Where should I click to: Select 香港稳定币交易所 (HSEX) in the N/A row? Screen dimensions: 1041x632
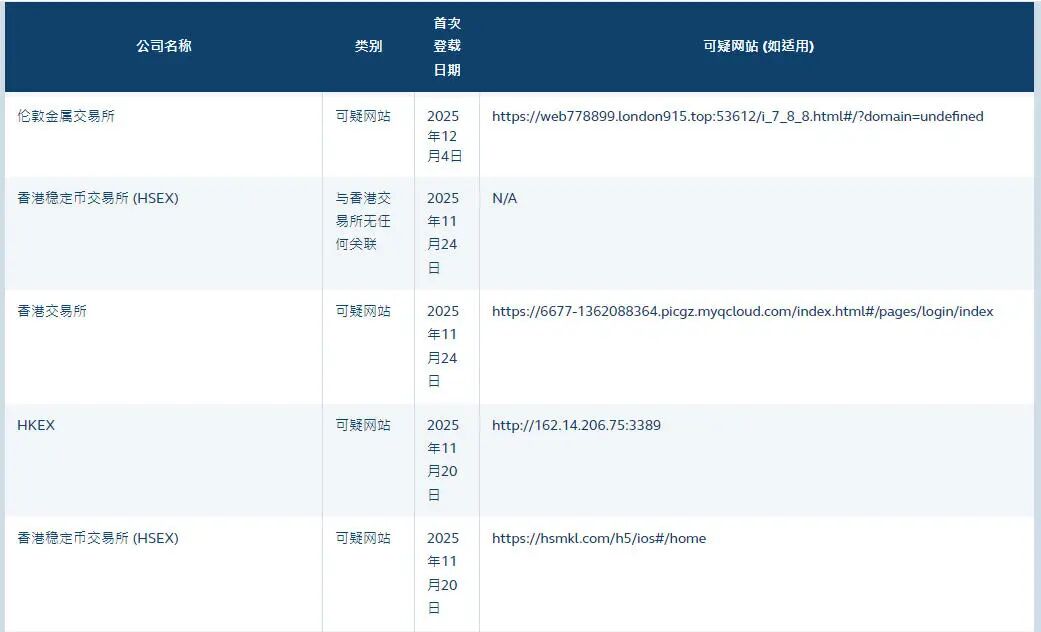click(98, 198)
